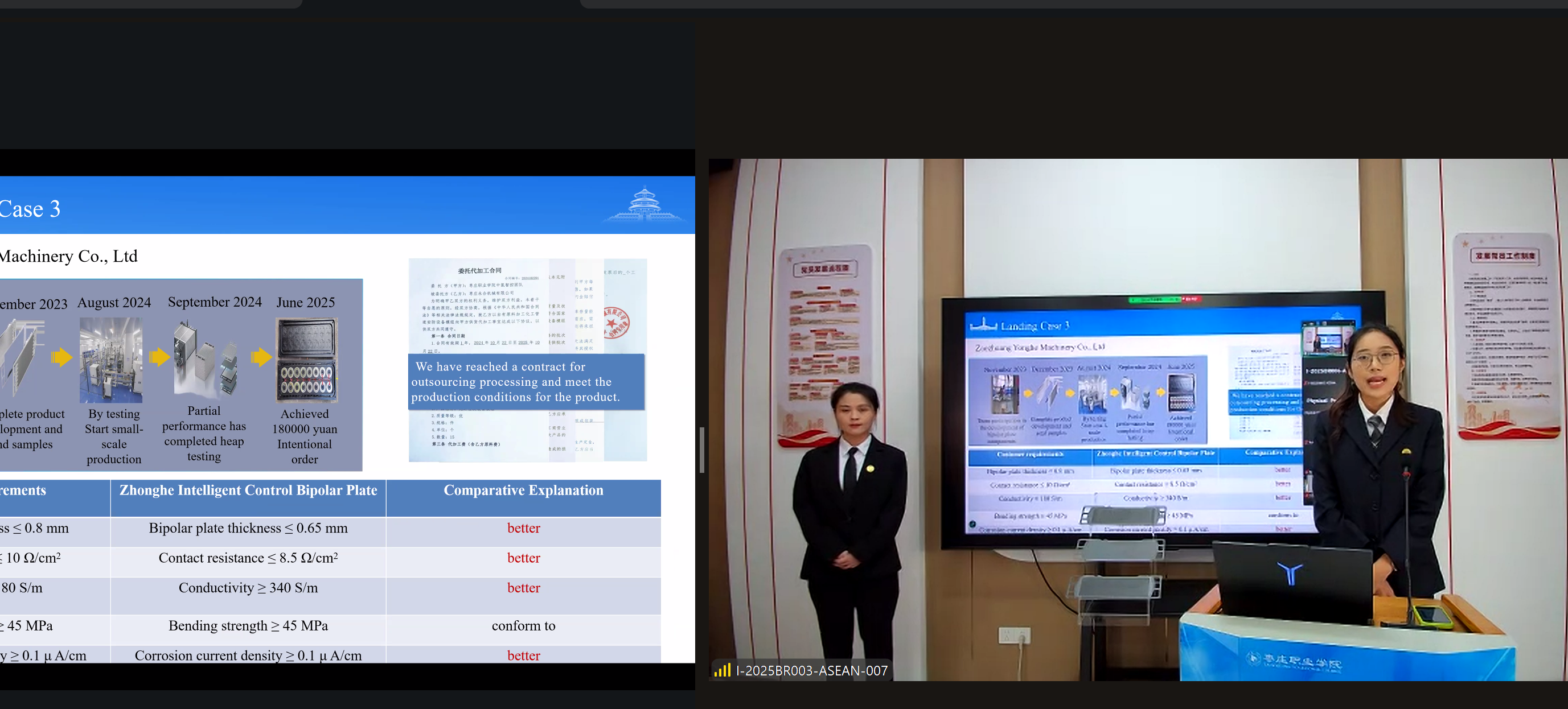Click the yellow arrow after the September 2024 image
The width and height of the screenshot is (1568, 709).
click(262, 358)
